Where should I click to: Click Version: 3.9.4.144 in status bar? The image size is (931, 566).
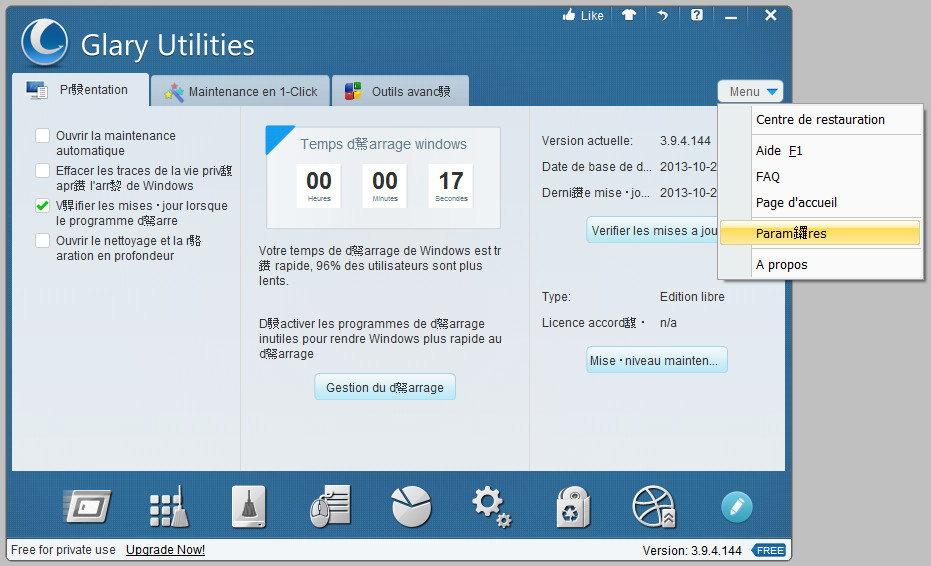tap(692, 551)
